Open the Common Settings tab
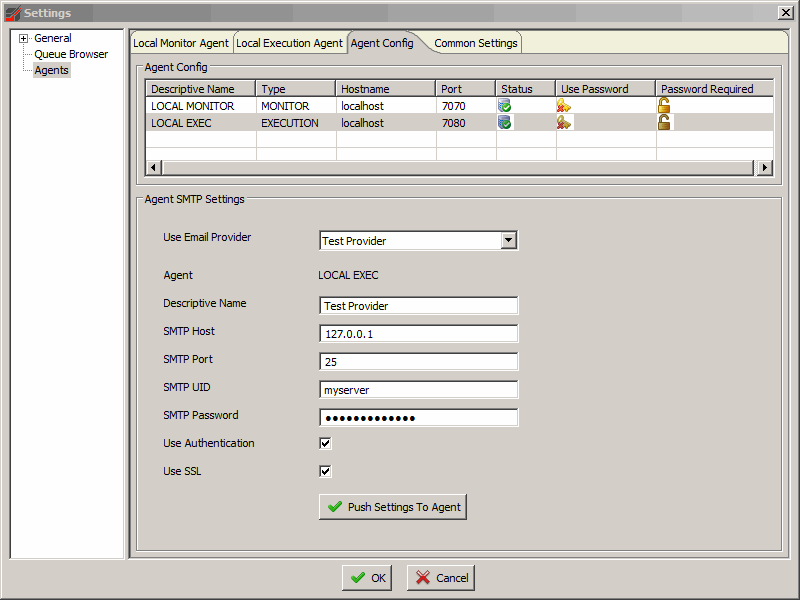 (x=475, y=43)
